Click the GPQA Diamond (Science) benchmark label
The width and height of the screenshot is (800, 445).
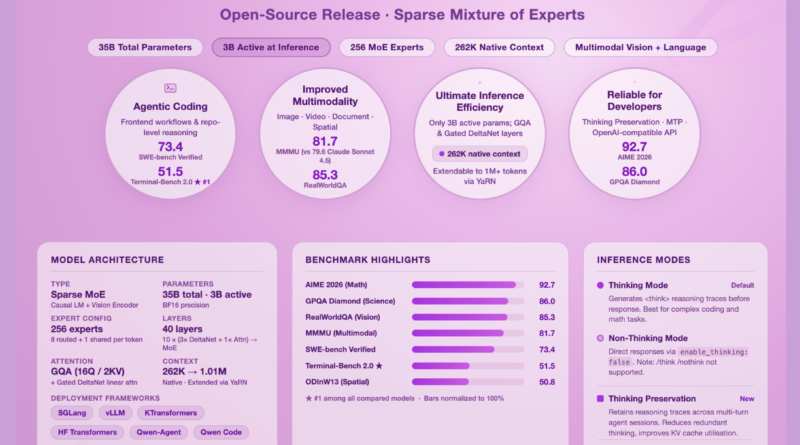coord(350,301)
